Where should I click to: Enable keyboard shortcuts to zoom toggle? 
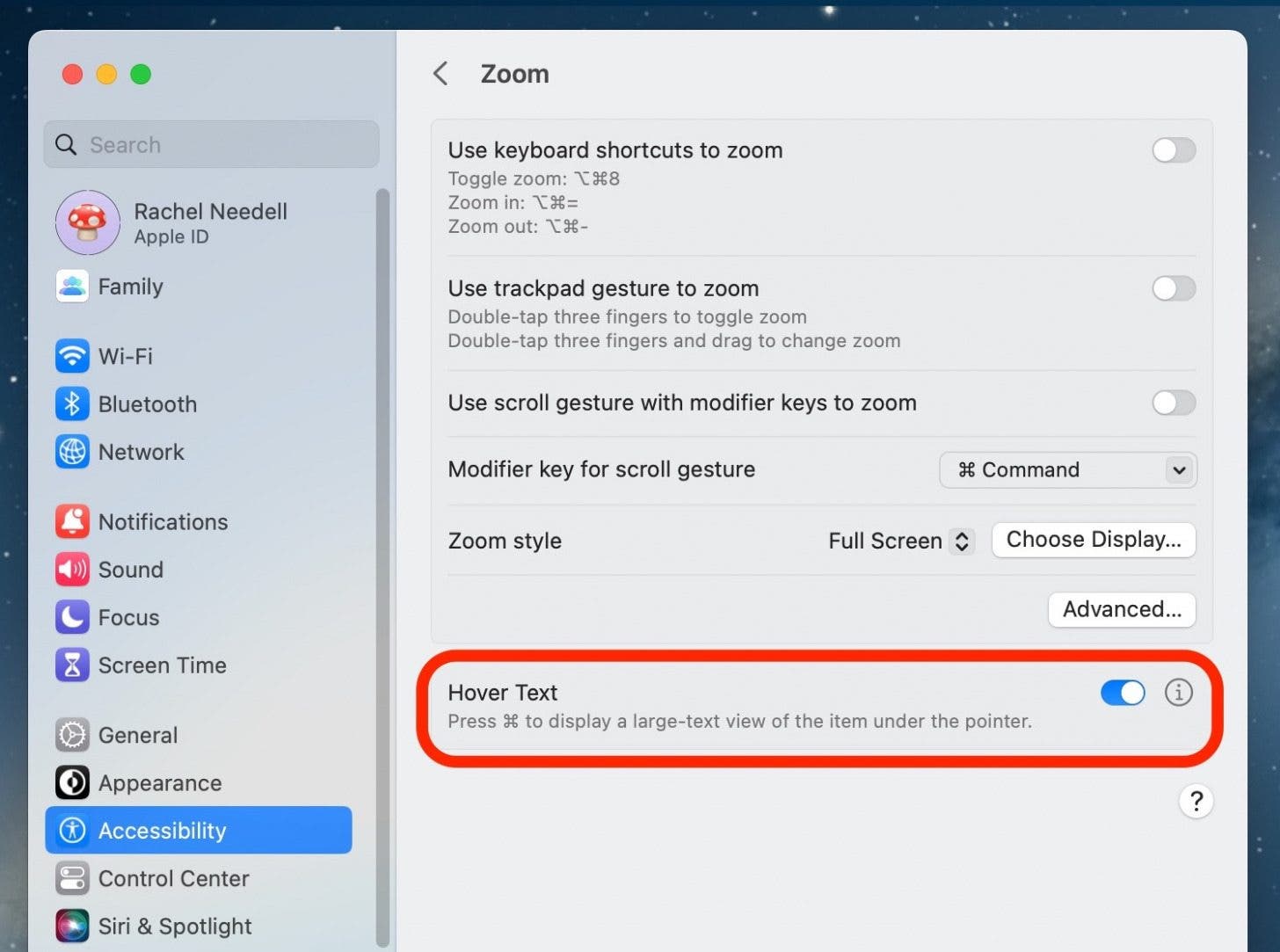[1174, 150]
